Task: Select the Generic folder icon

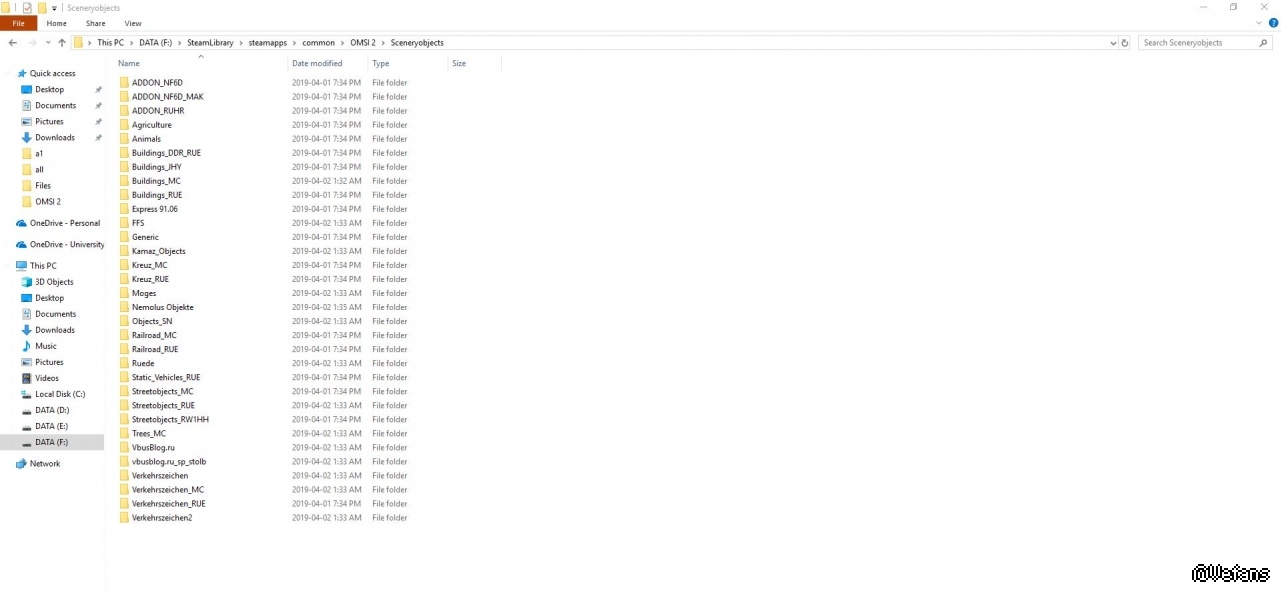Action: click(124, 237)
